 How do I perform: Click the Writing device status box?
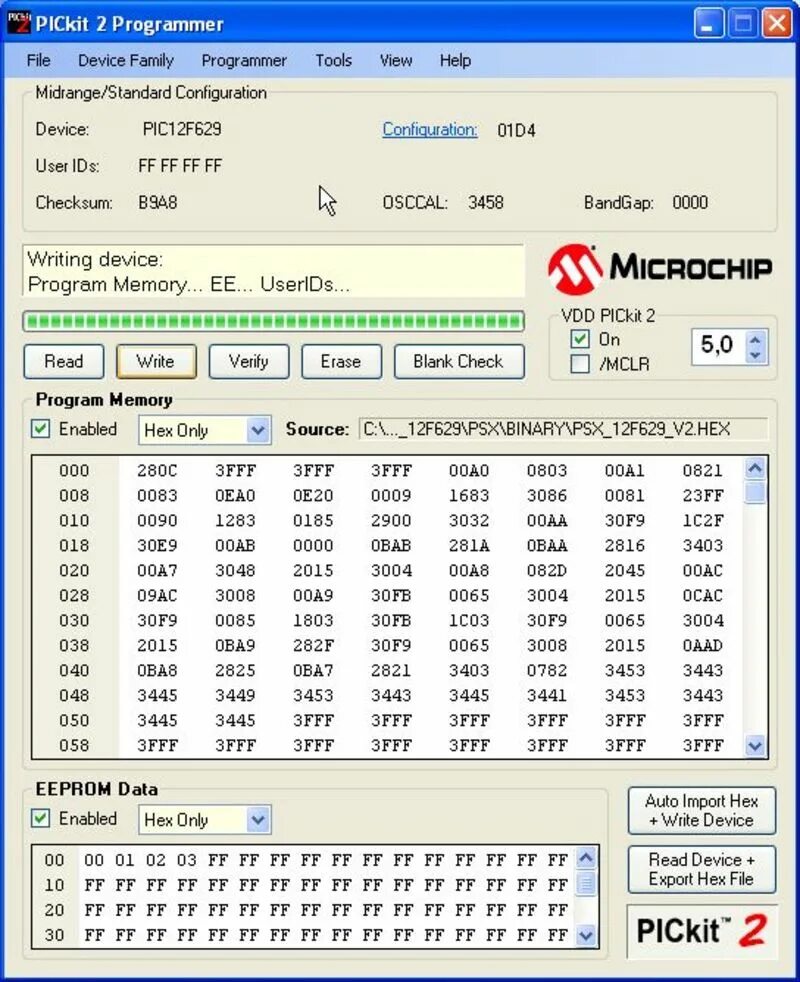(273, 272)
